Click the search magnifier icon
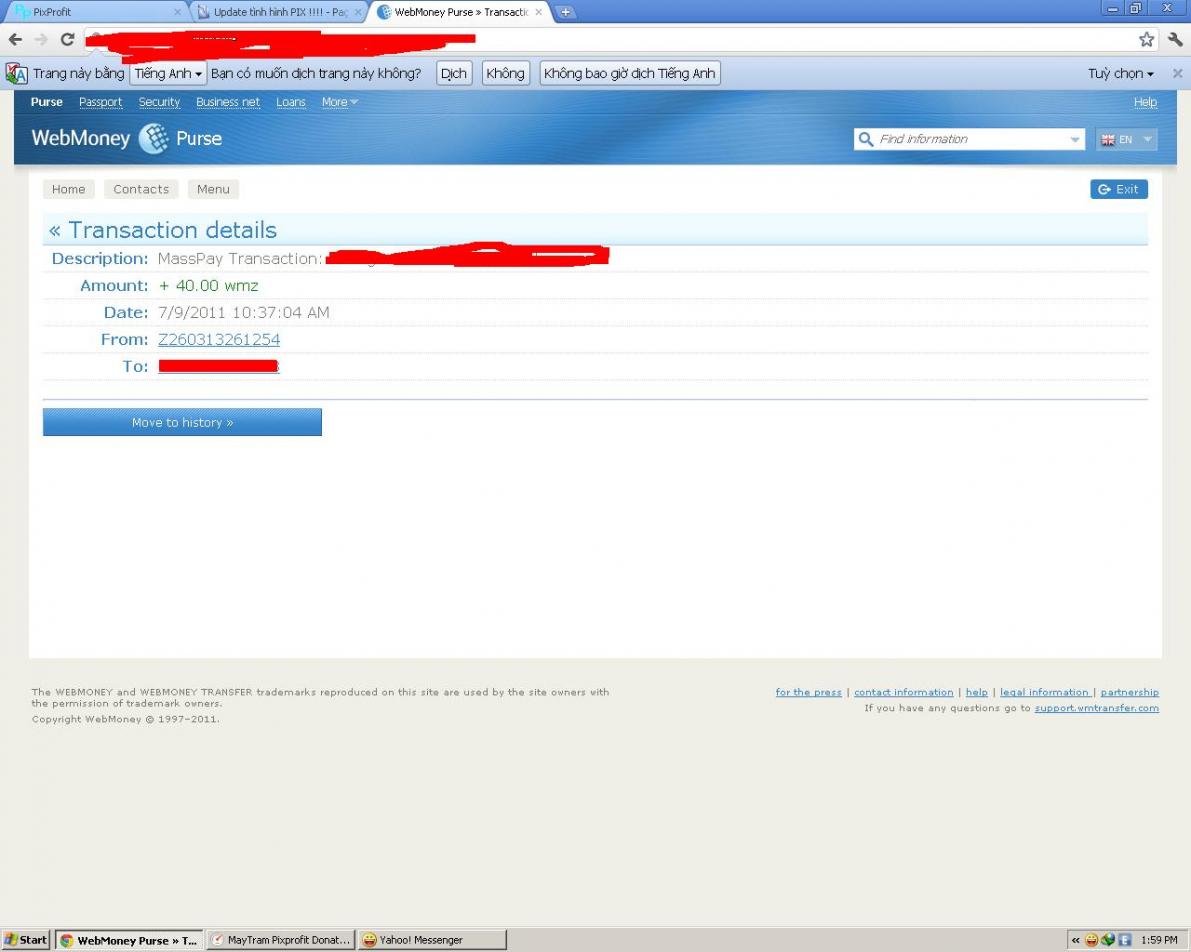The height and width of the screenshot is (952, 1191). coord(865,139)
